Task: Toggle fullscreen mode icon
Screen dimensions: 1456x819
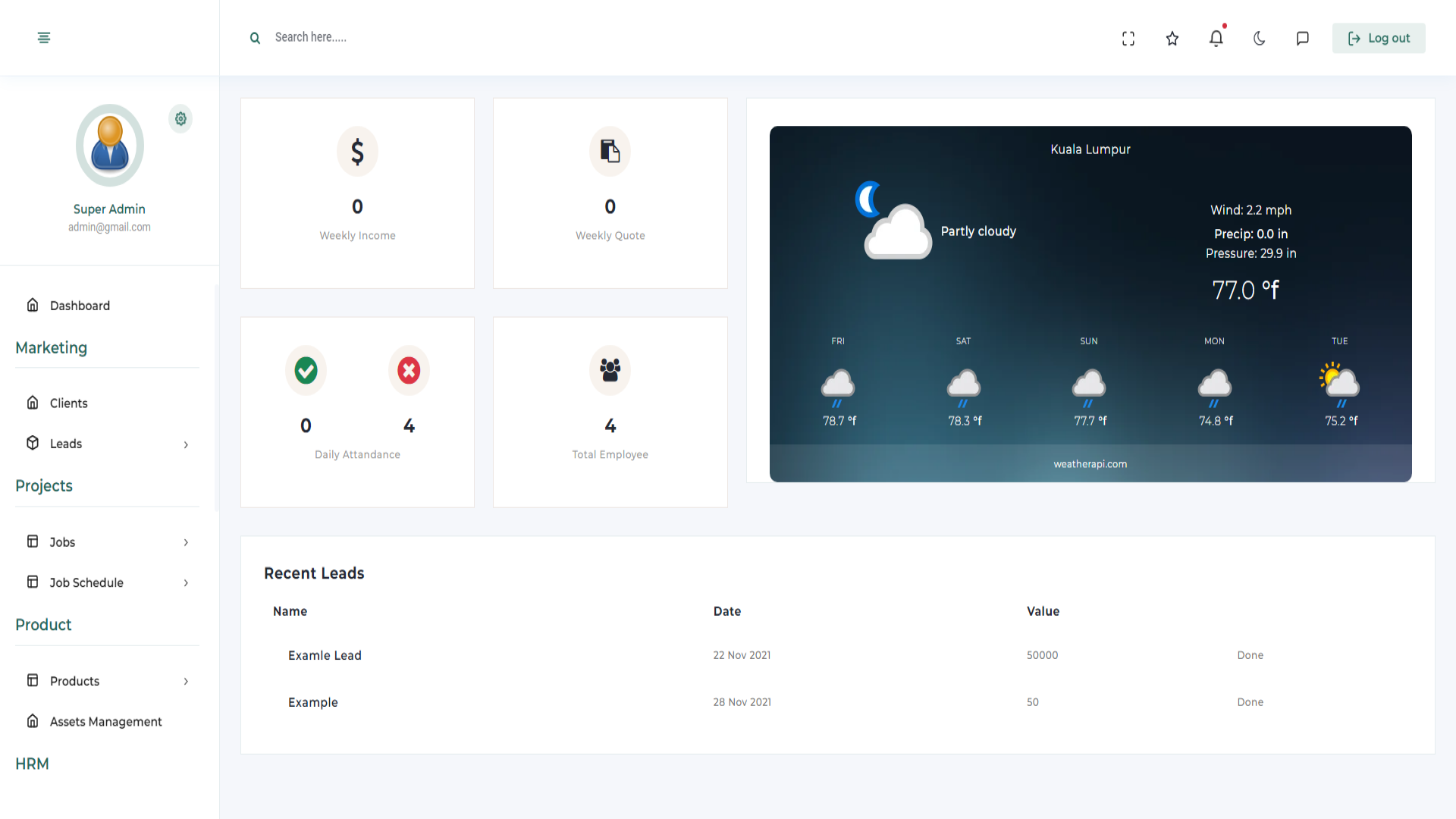Action: pyautogui.click(x=1128, y=39)
